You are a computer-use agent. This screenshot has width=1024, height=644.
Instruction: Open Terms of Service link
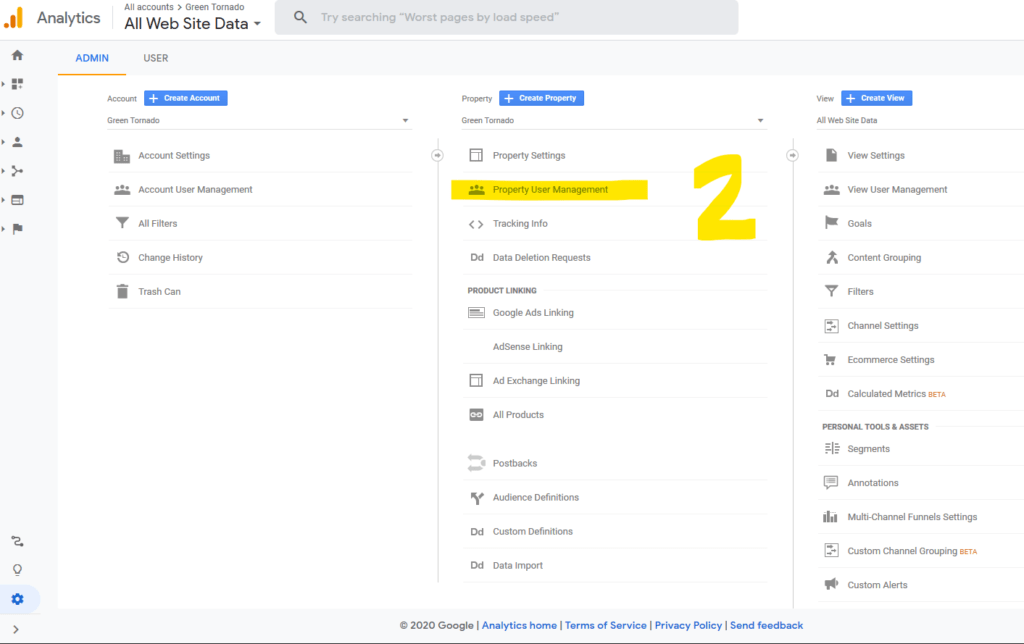point(605,625)
